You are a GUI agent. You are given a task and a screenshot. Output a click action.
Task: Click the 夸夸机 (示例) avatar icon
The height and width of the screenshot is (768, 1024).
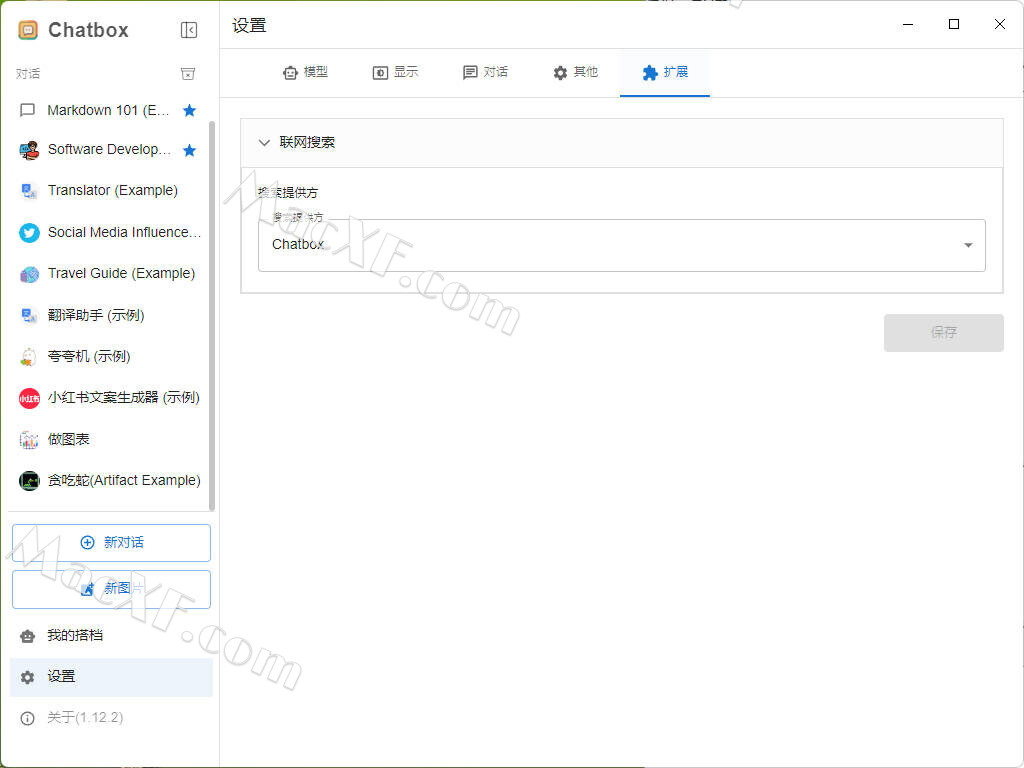29,357
